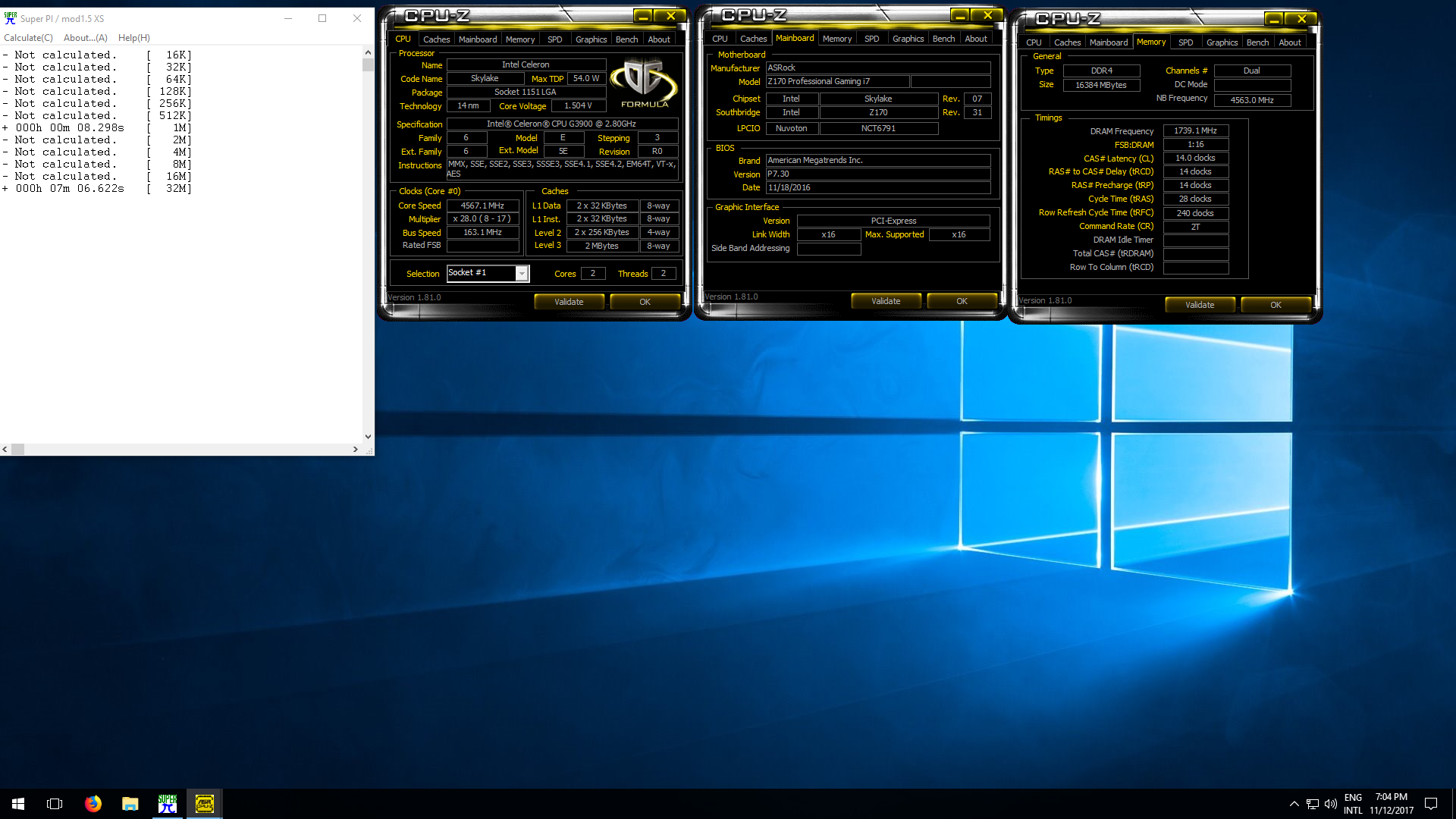Open the network status tray icon

pyautogui.click(x=1313, y=804)
